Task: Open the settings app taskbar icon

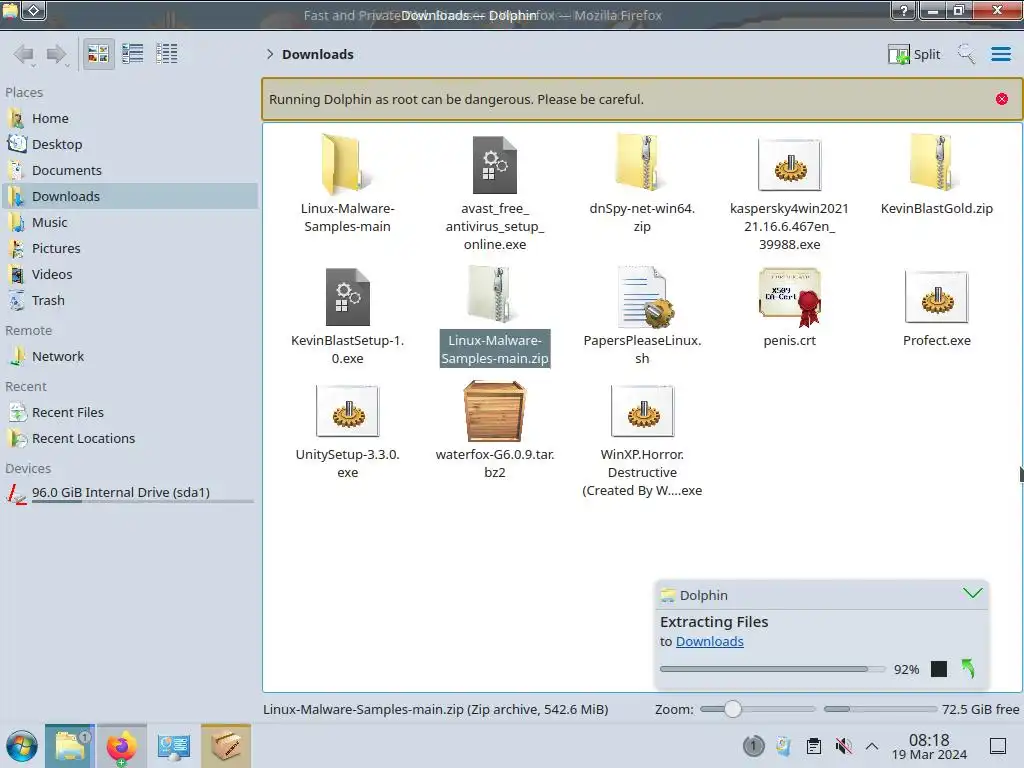Action: tap(173, 745)
